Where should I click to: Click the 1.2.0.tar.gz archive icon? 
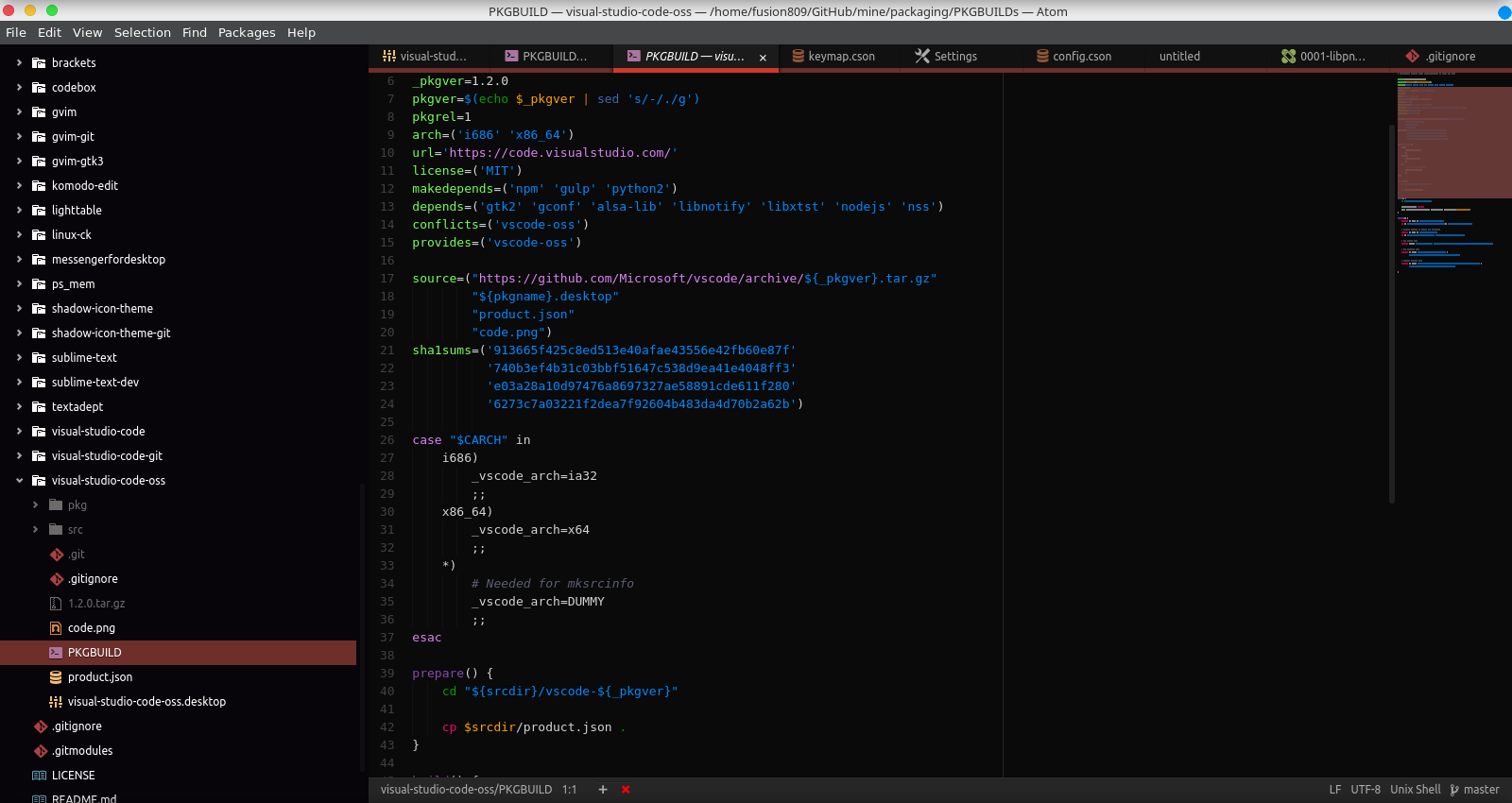[x=56, y=604]
